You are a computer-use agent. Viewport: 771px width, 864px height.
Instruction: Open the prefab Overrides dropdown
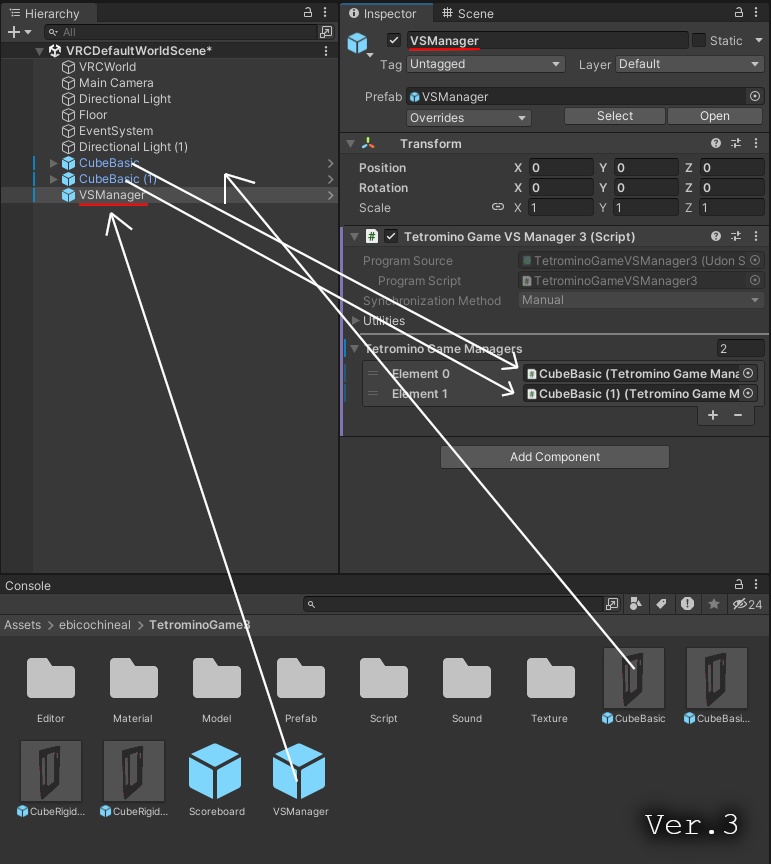pyautogui.click(x=468, y=117)
